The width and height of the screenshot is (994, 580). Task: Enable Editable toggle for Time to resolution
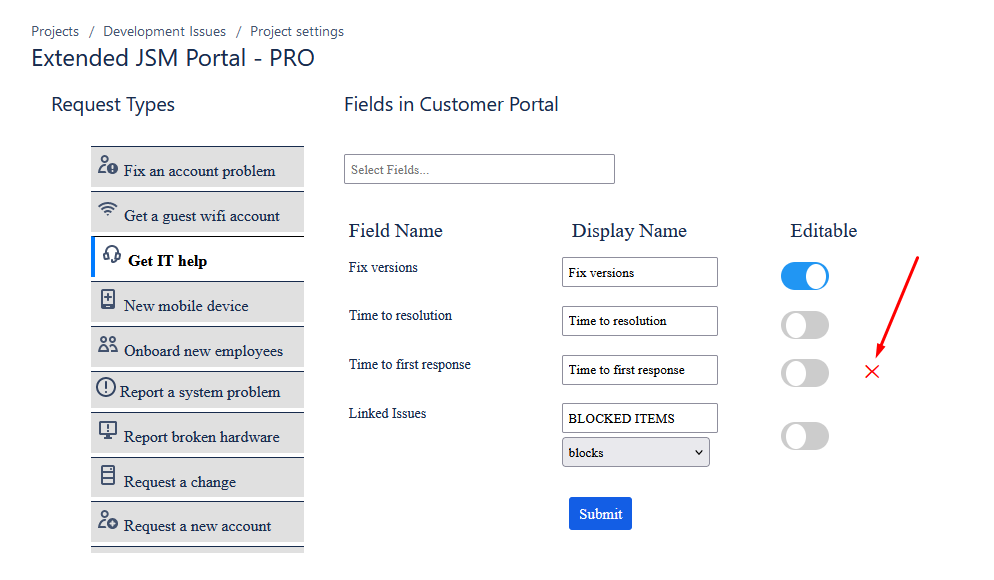click(805, 325)
